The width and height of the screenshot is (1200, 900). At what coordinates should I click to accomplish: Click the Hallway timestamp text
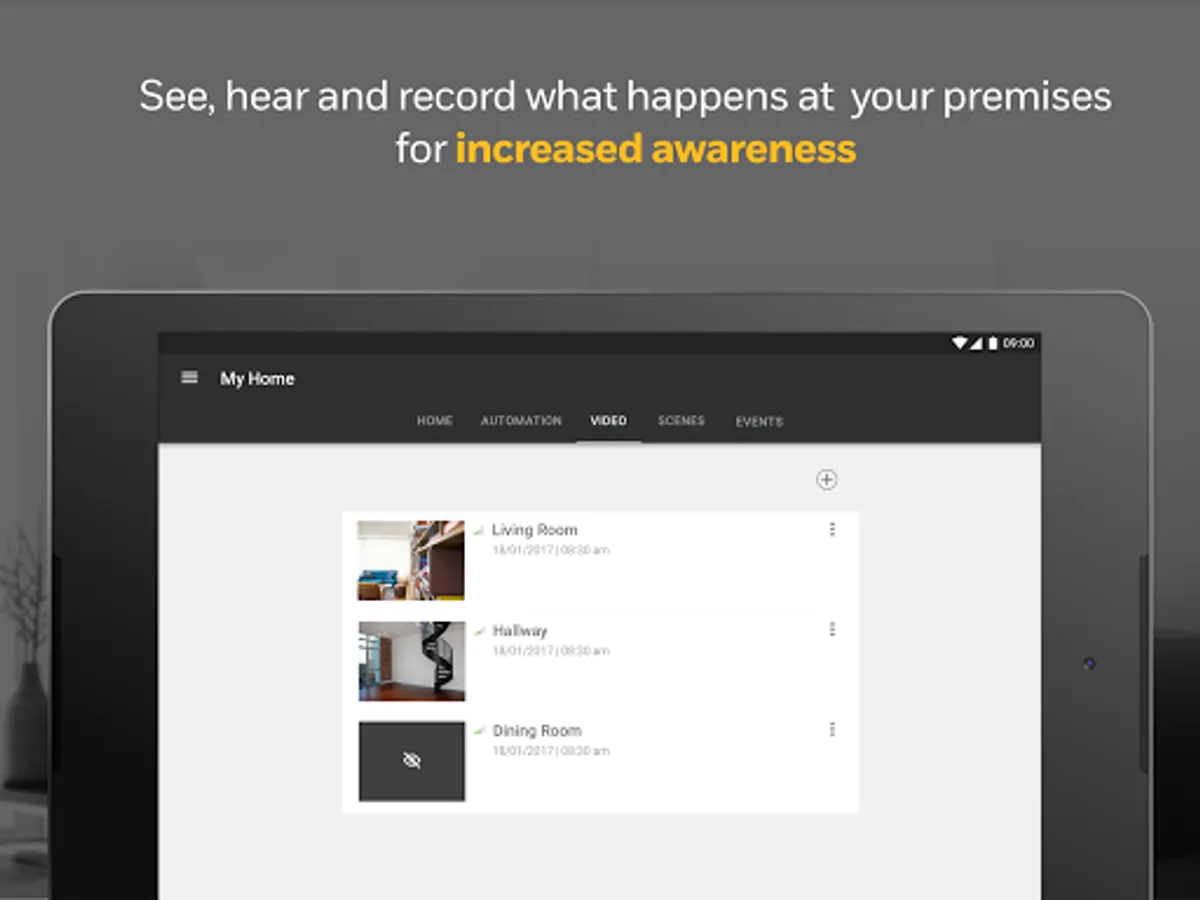point(550,651)
